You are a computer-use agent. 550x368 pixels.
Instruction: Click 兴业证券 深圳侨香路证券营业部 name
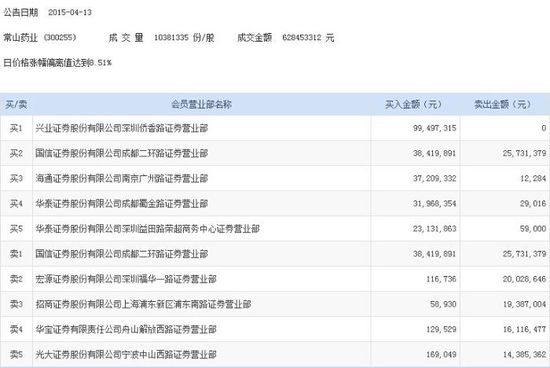coord(122,128)
